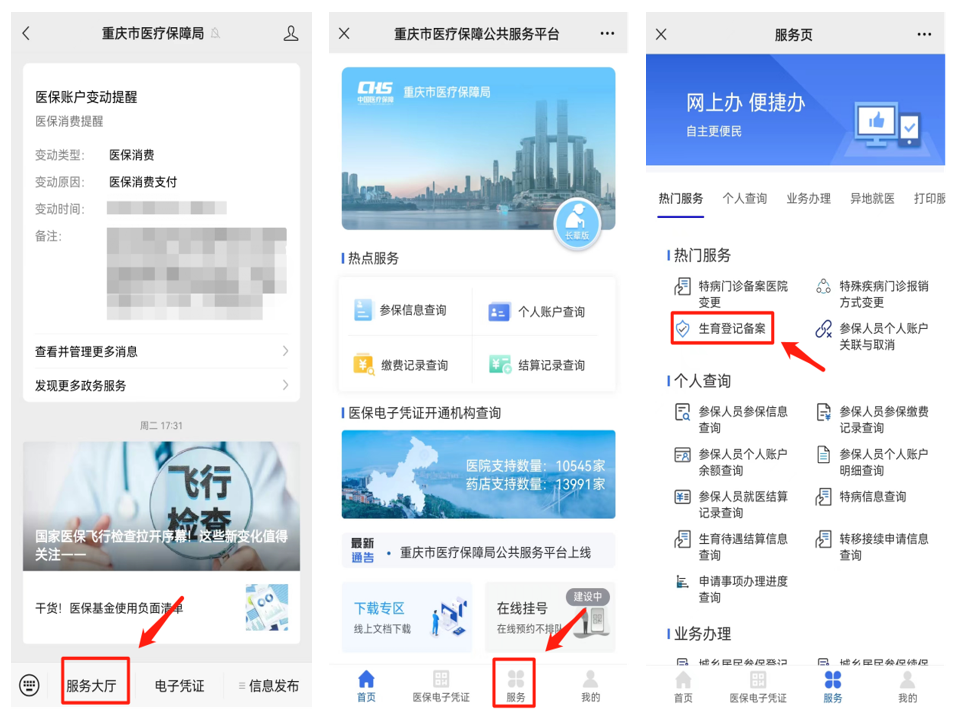The image size is (960, 720).
Task: Expand 发现更多政务服务 row chevron
Action: 285,385
